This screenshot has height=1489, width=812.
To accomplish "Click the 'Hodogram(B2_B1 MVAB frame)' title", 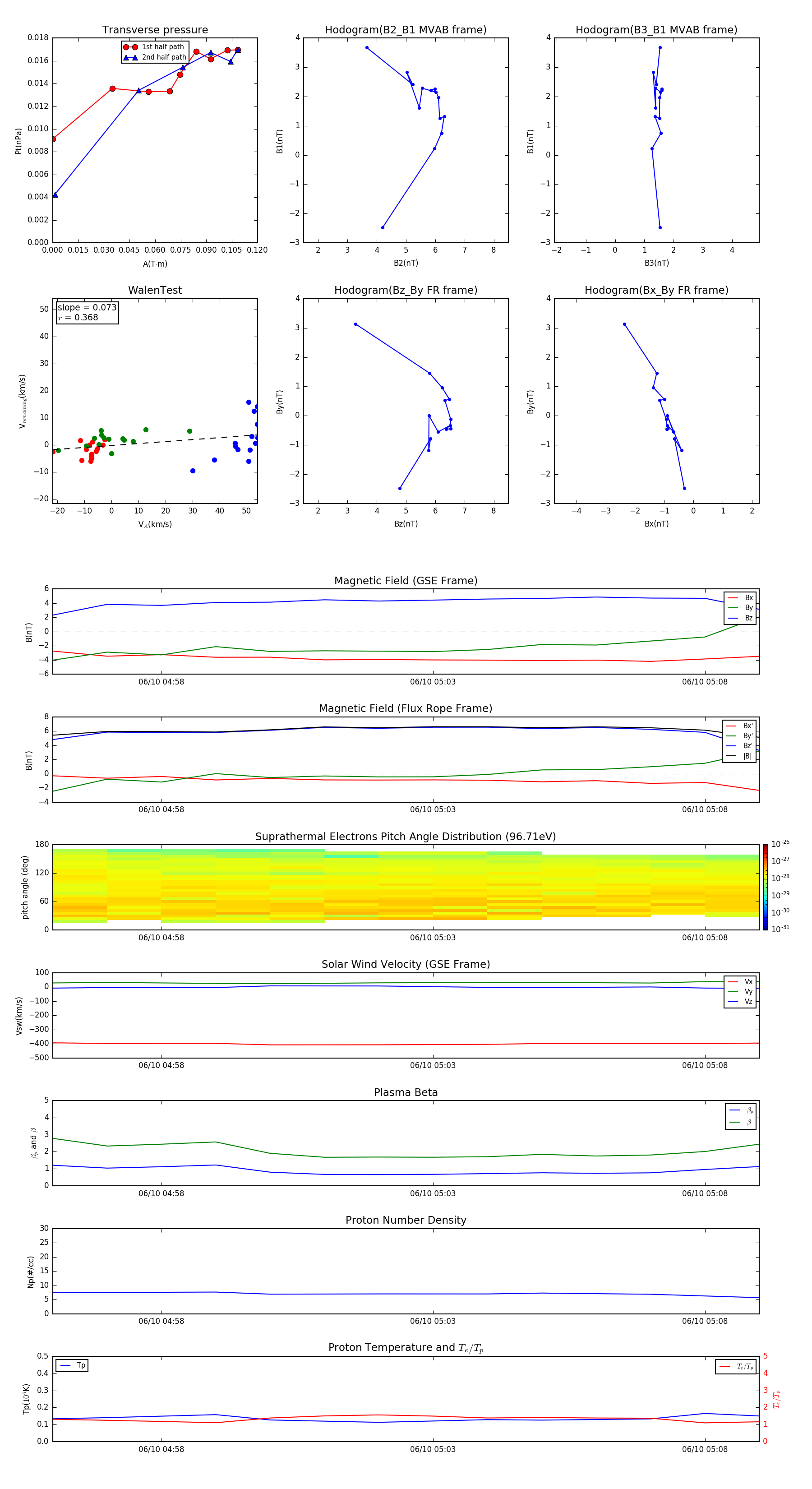I will click(406, 30).
